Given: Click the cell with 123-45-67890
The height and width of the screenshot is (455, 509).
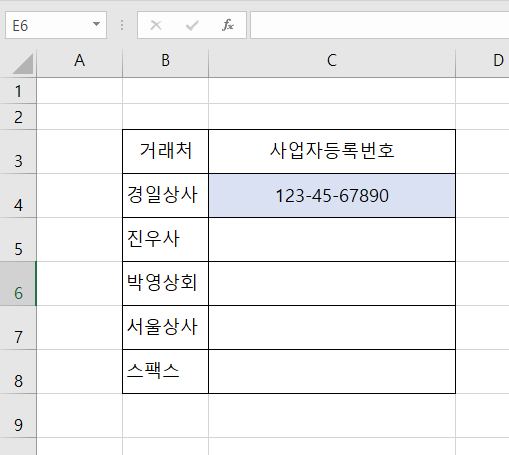Looking at the screenshot, I should [332, 196].
